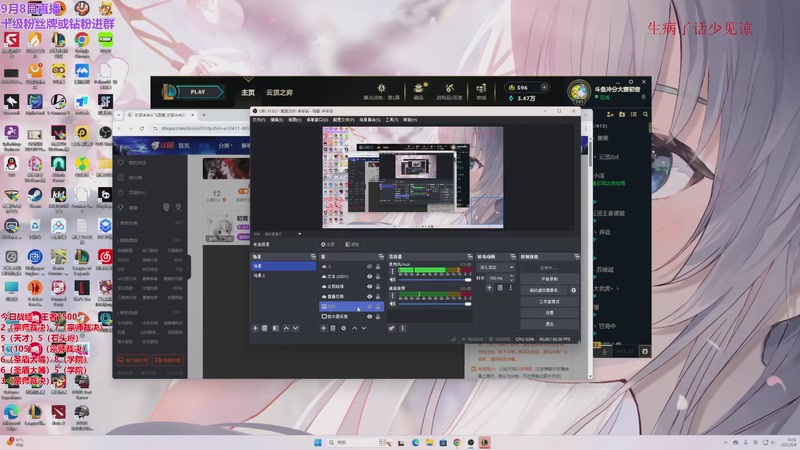Move scene down with down arrow
The image size is (800, 450).
point(295,328)
